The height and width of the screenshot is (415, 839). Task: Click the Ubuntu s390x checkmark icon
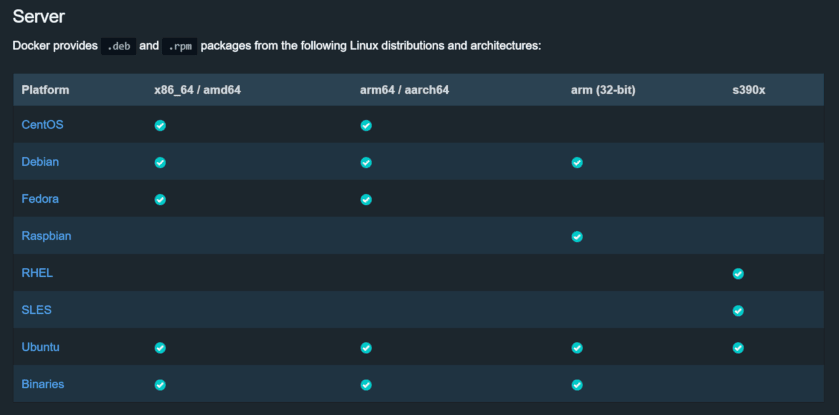(x=738, y=347)
